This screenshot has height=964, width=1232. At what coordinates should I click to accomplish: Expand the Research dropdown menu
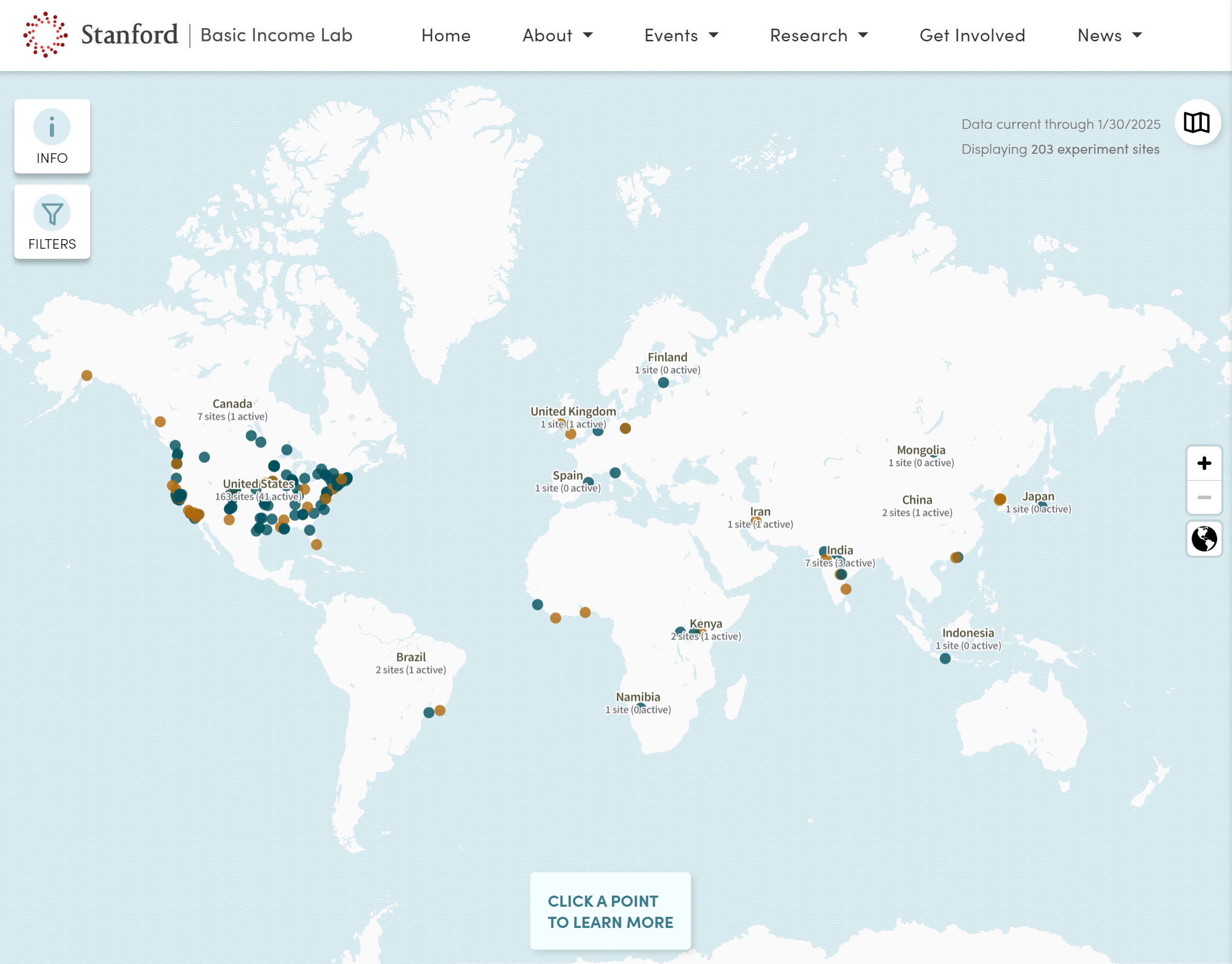[819, 35]
